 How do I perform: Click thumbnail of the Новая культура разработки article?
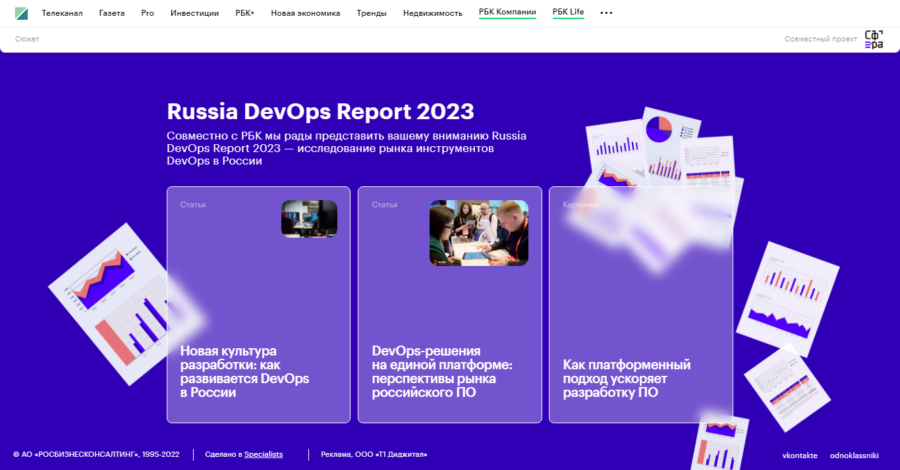point(309,219)
